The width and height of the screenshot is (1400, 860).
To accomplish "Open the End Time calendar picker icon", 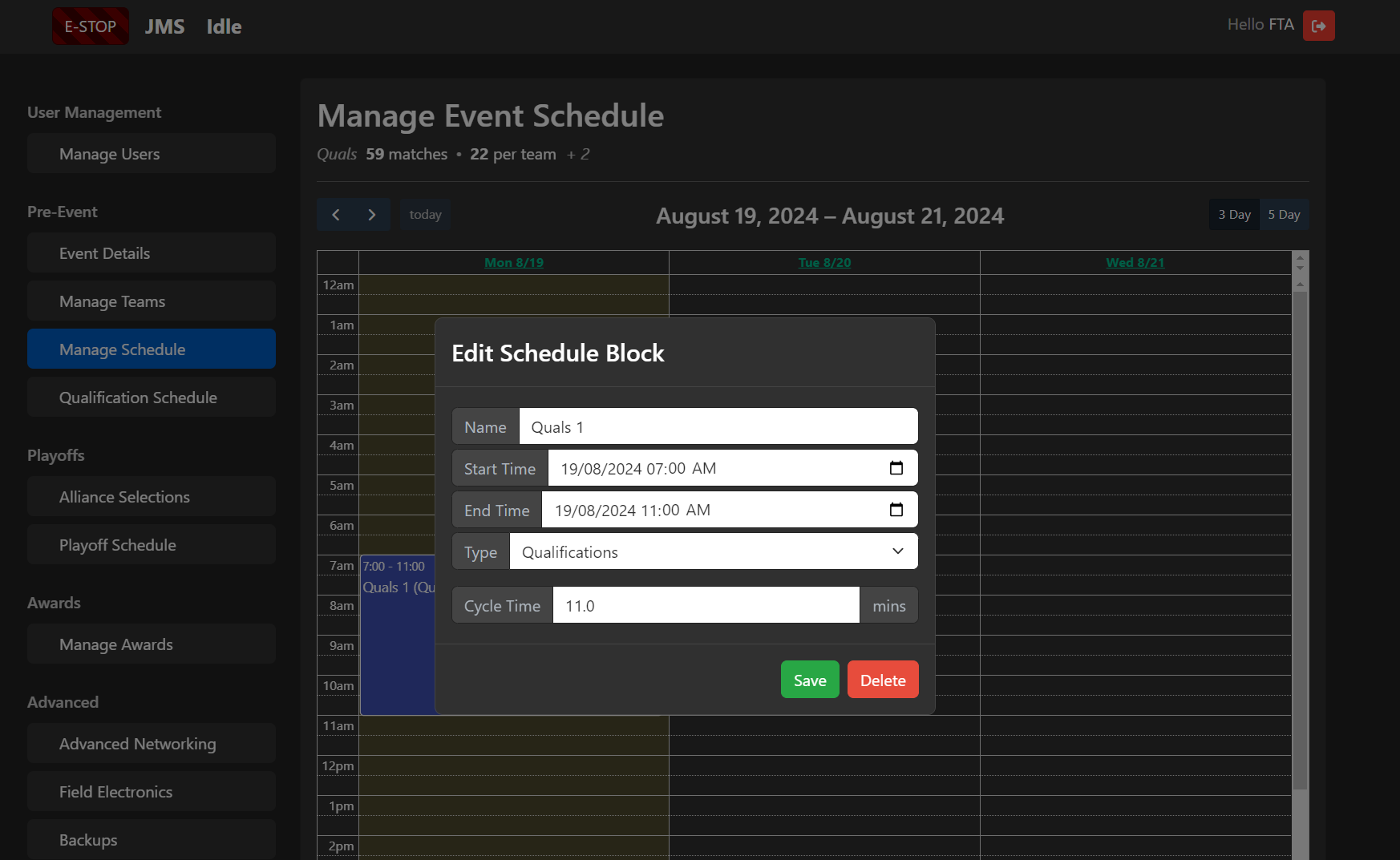I will pyautogui.click(x=896, y=510).
